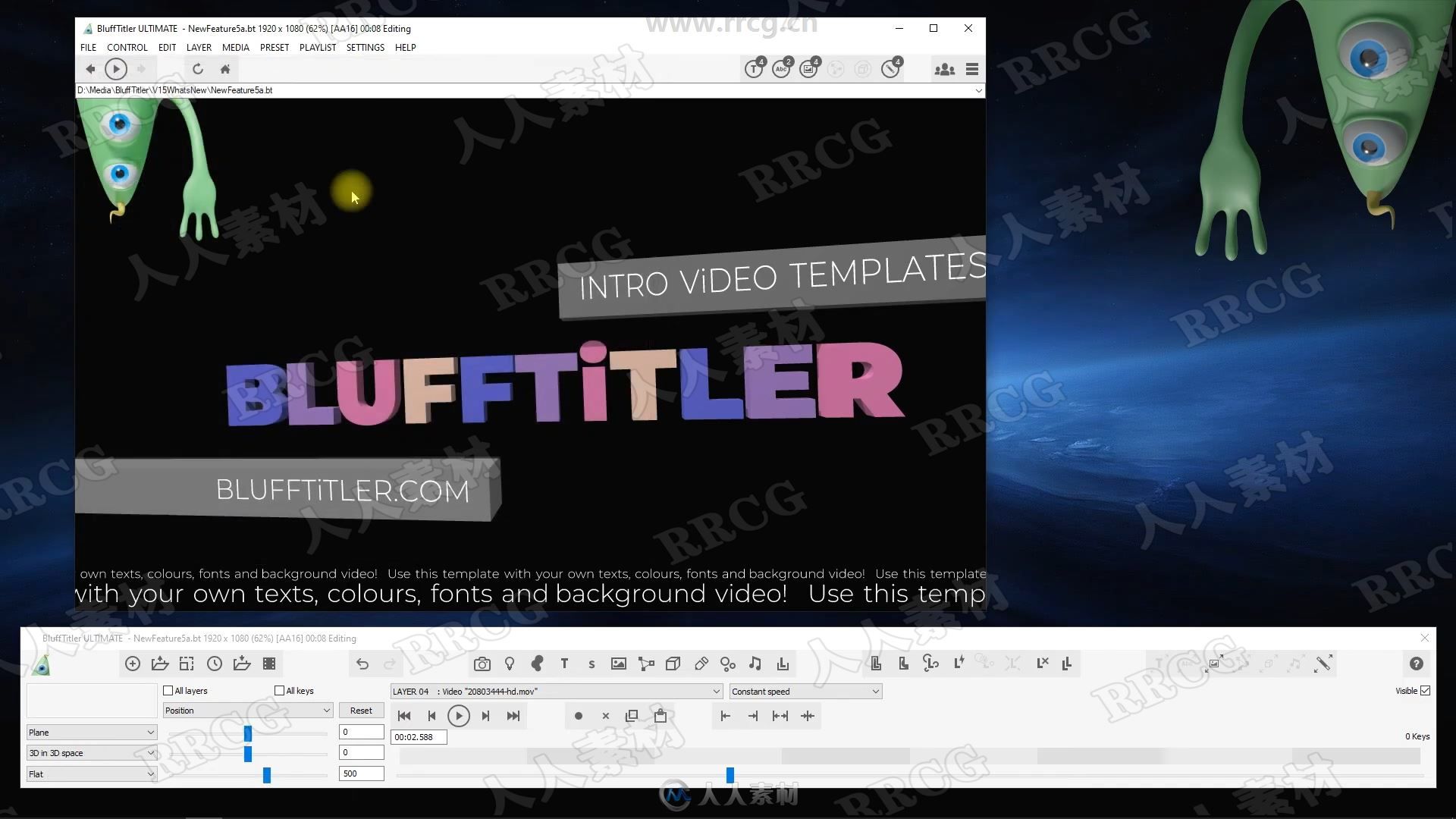Click the timeline playhead marker
Screen dimensions: 1456x819
tap(730, 775)
